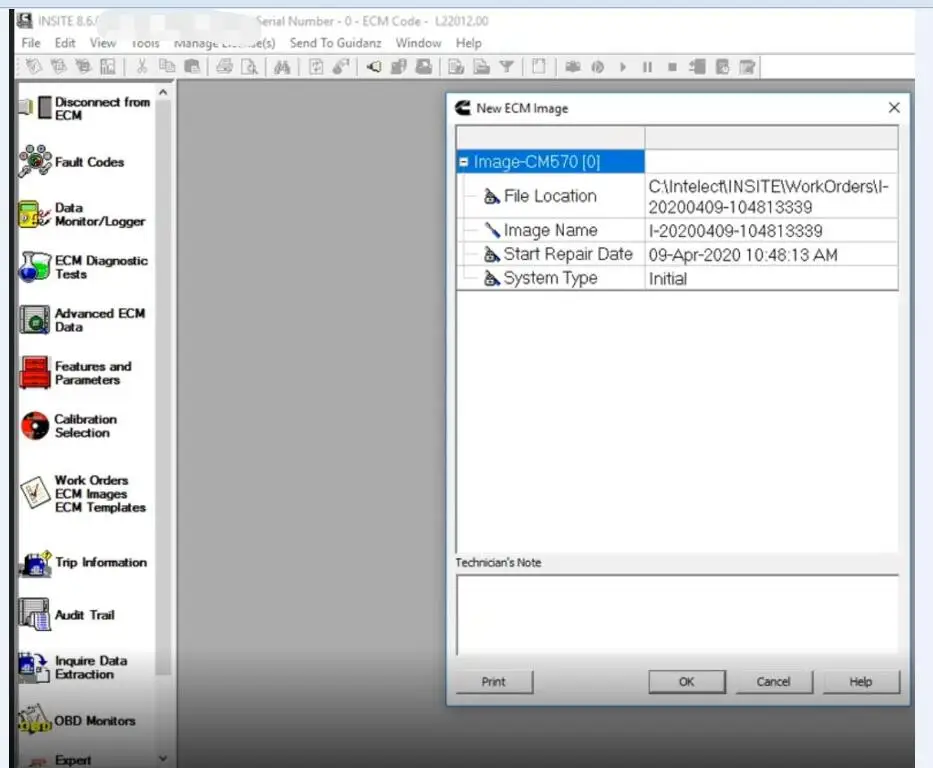The image size is (933, 768).
Task: Click the Print button in dialog
Action: (x=494, y=682)
